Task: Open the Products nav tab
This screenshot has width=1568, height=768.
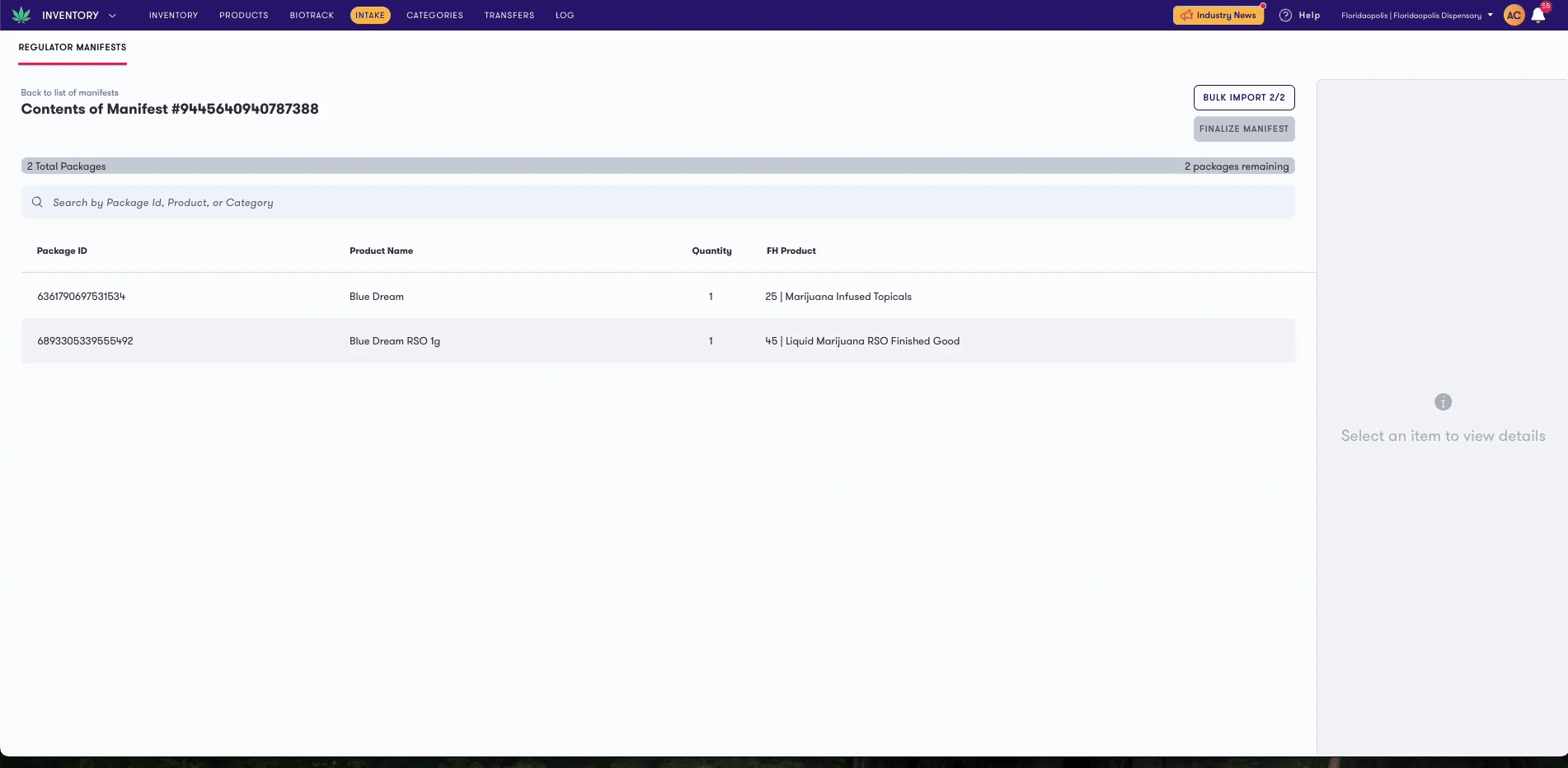Action: [244, 16]
